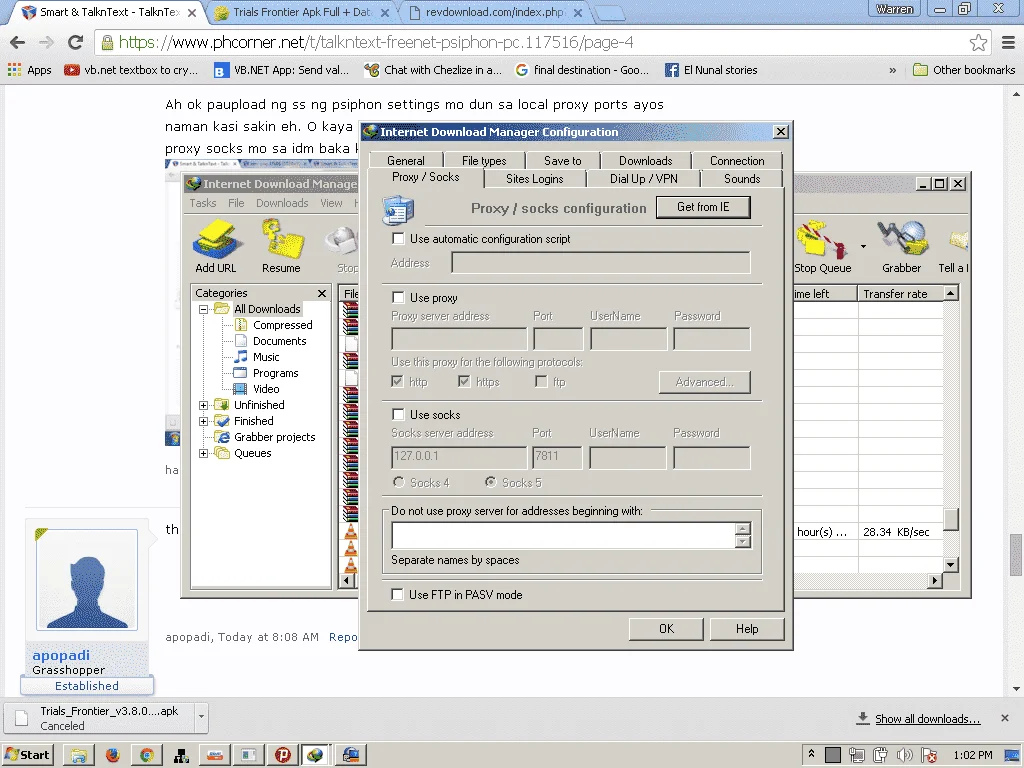
Task: Switch to the Connection tab
Action: pos(737,161)
